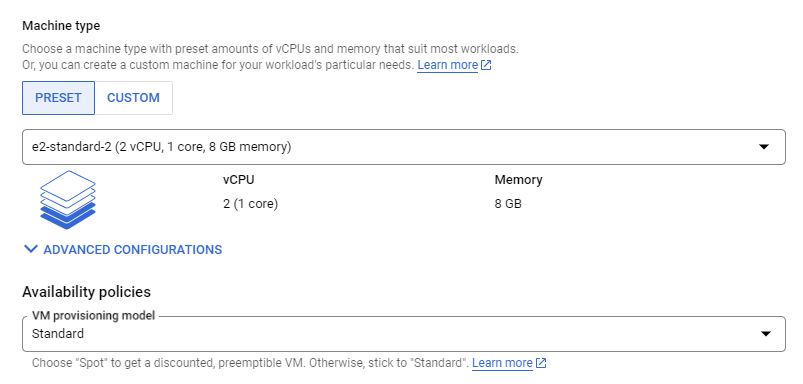This screenshot has height=384, width=803.
Task: Switch to the CUSTOM tab
Action: point(133,98)
